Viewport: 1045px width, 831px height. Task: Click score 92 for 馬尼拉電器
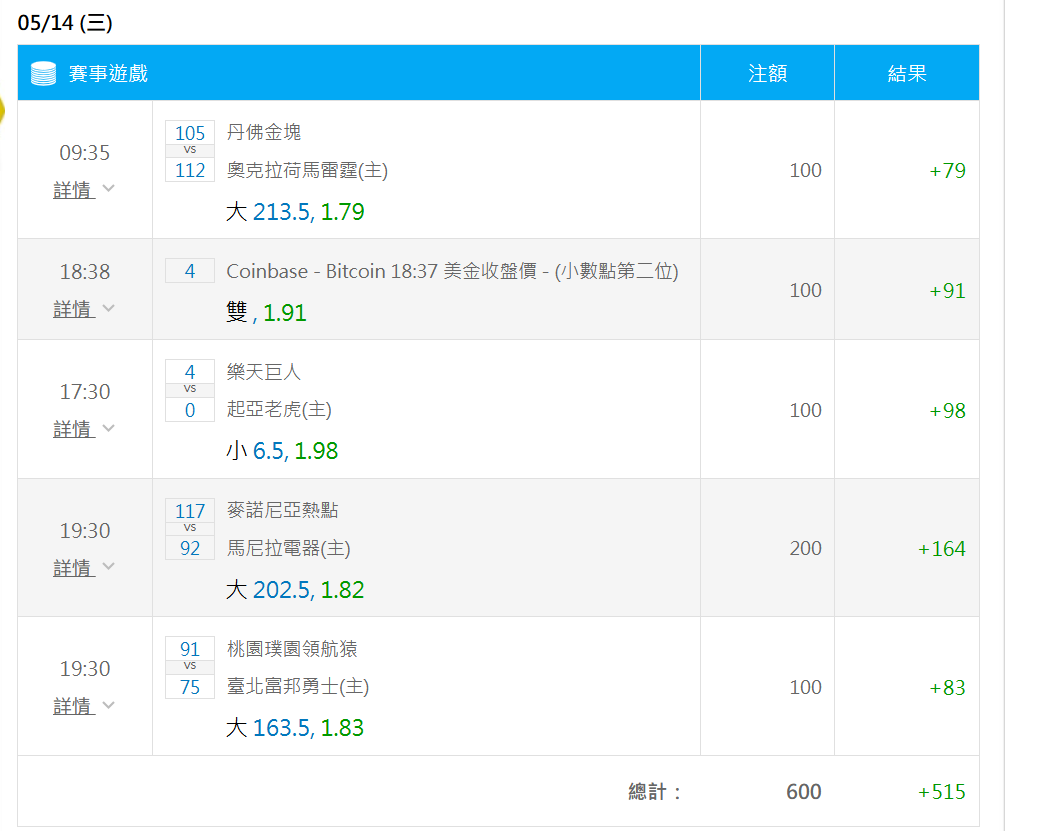pyautogui.click(x=190, y=548)
